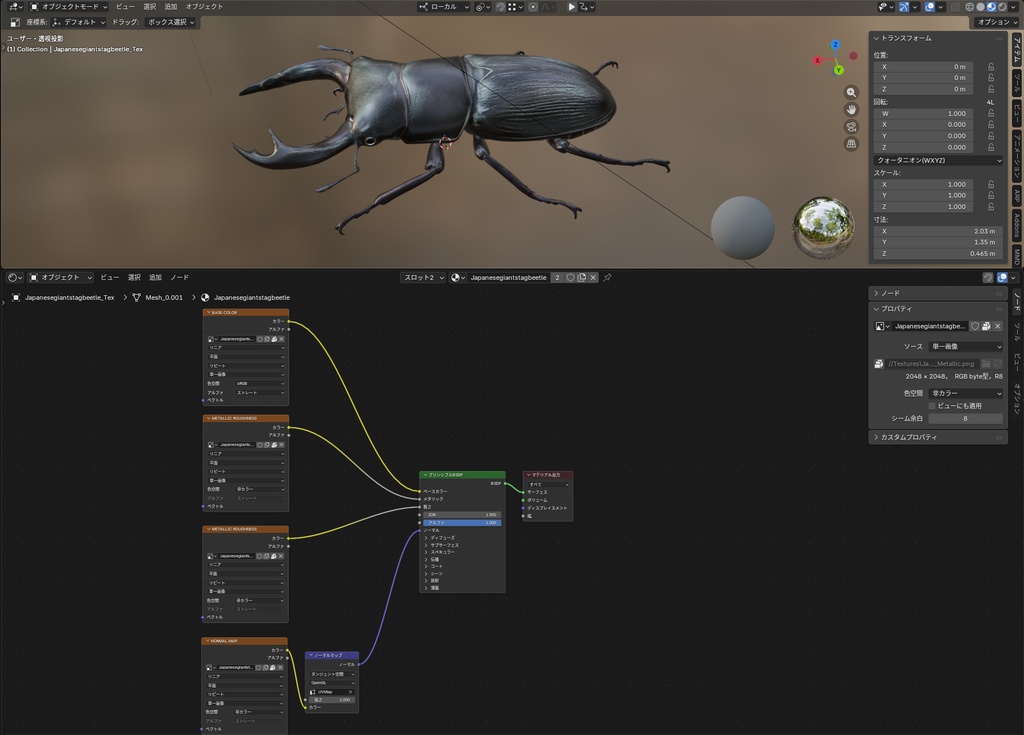
Task: Click the hand pan view icon
Action: tap(851, 109)
